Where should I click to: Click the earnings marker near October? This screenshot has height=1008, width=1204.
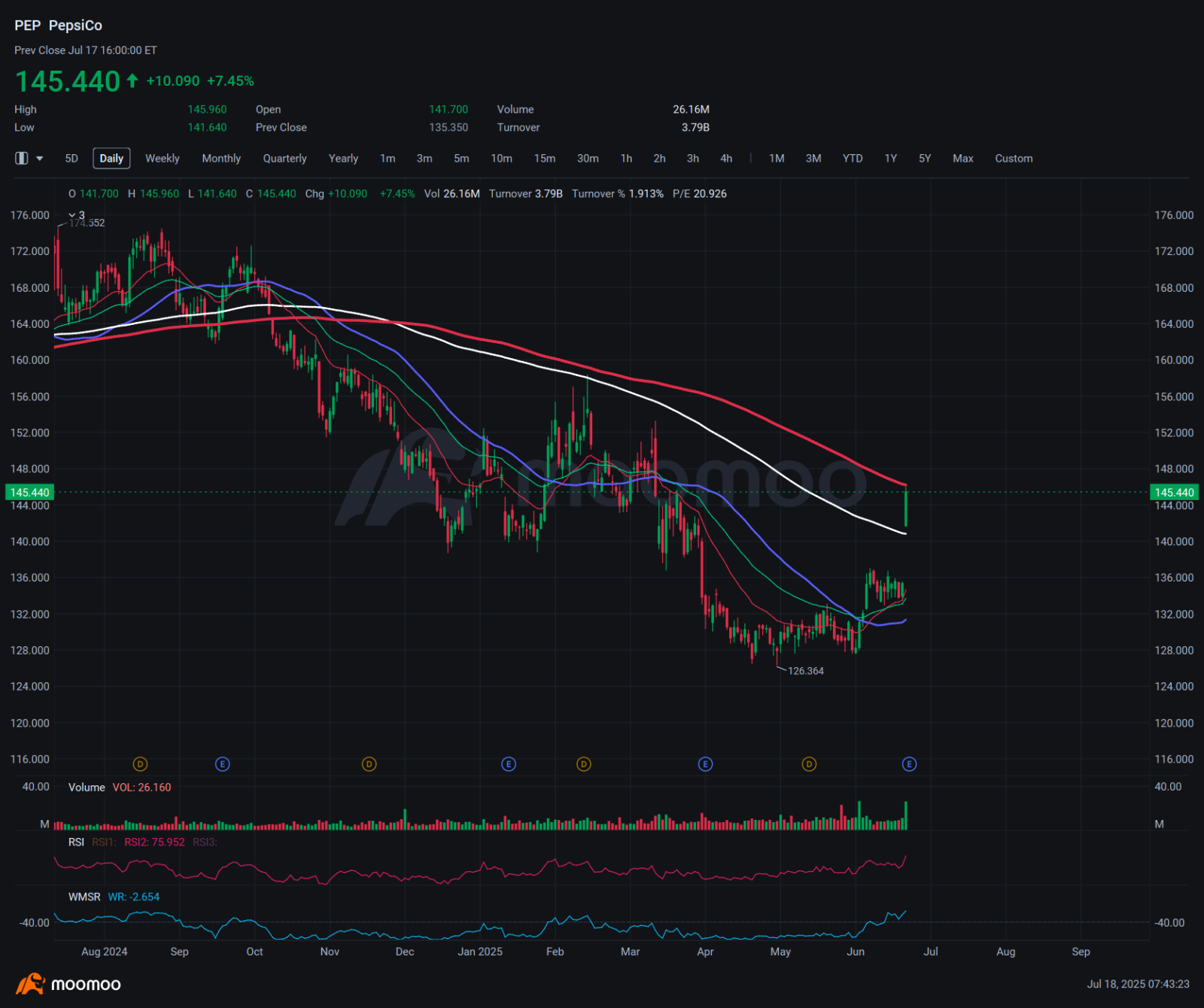pos(222,764)
